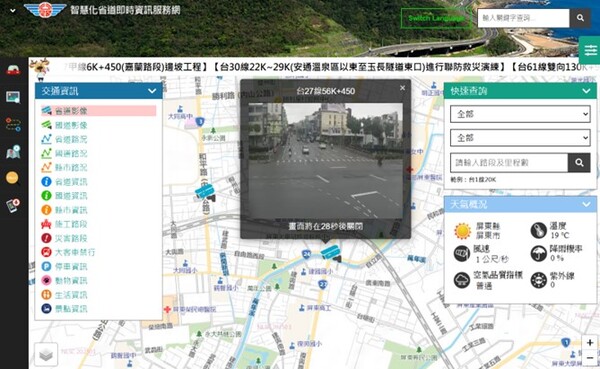Click the 畫面將在28秒後關閉 countdown text
600x369 pixels.
click(x=326, y=226)
